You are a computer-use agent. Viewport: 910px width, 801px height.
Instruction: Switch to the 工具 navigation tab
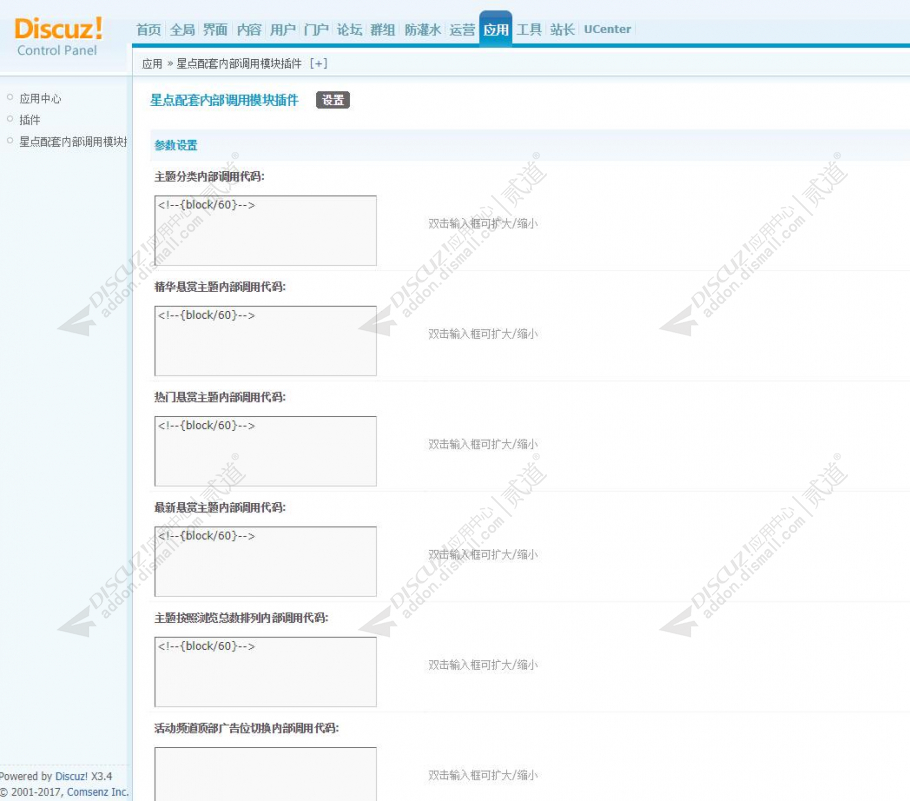click(x=529, y=30)
